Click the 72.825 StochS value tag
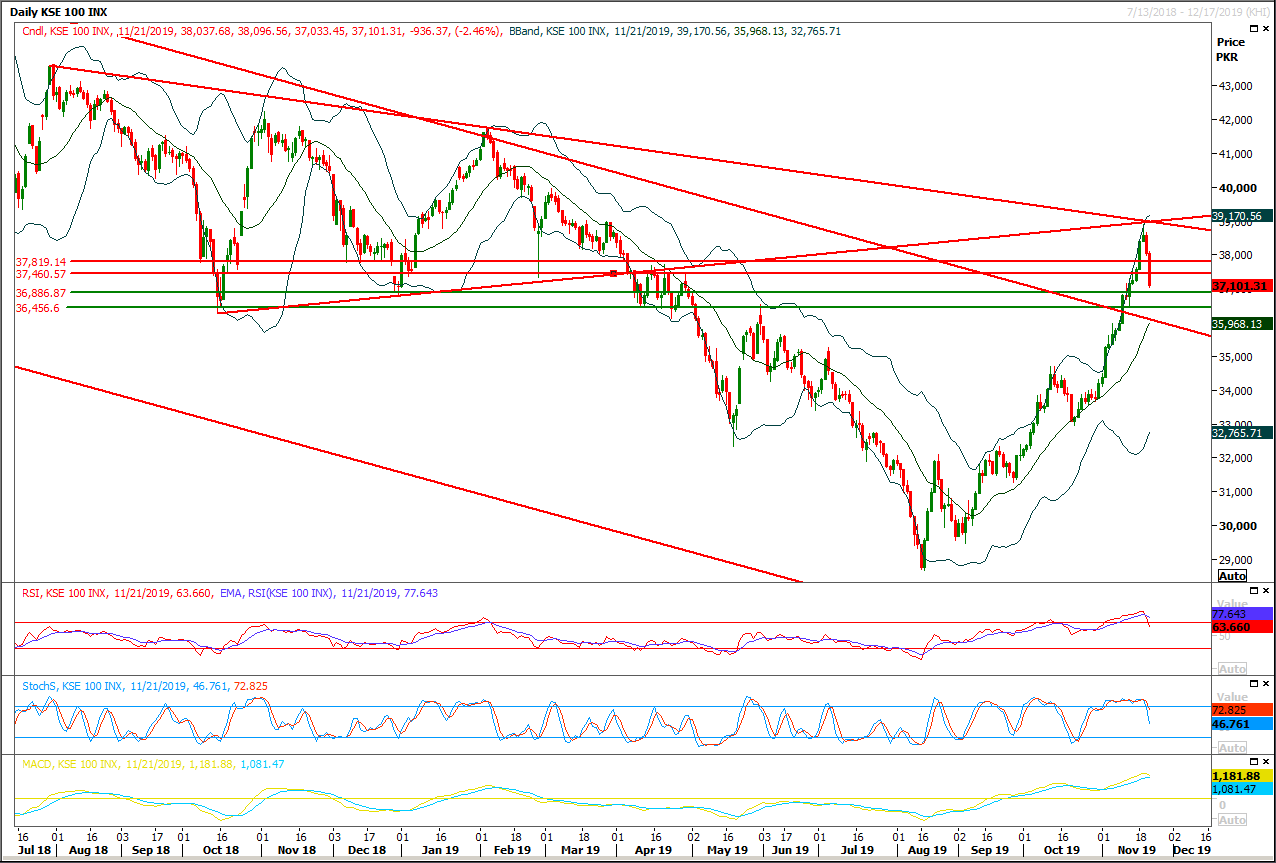The image size is (1276, 863). (1242, 709)
